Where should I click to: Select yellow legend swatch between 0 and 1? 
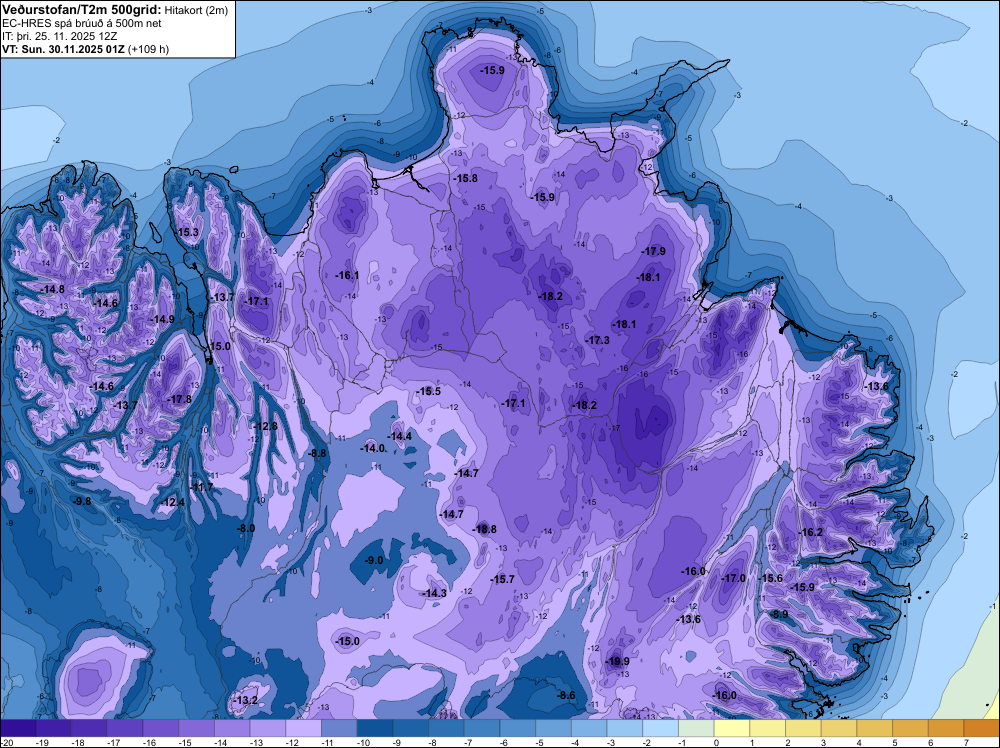pos(732,727)
